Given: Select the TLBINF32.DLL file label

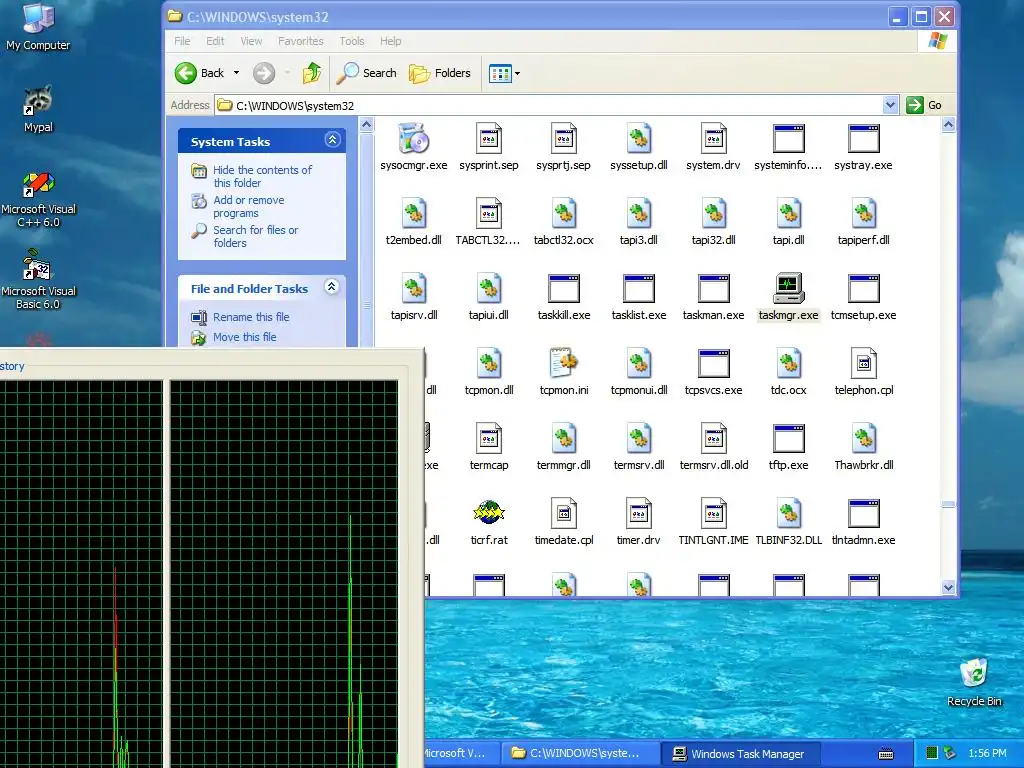Looking at the screenshot, I should click(x=788, y=540).
